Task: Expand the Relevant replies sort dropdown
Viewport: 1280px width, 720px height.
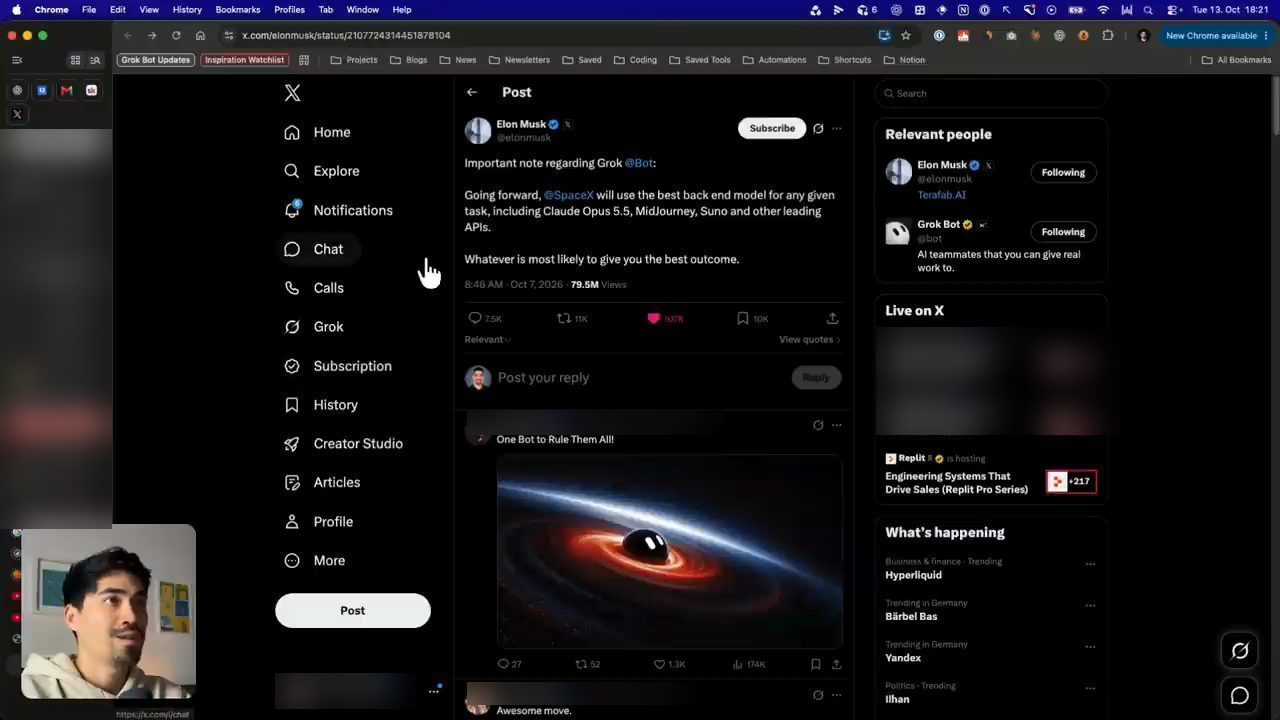Action: pos(488,340)
